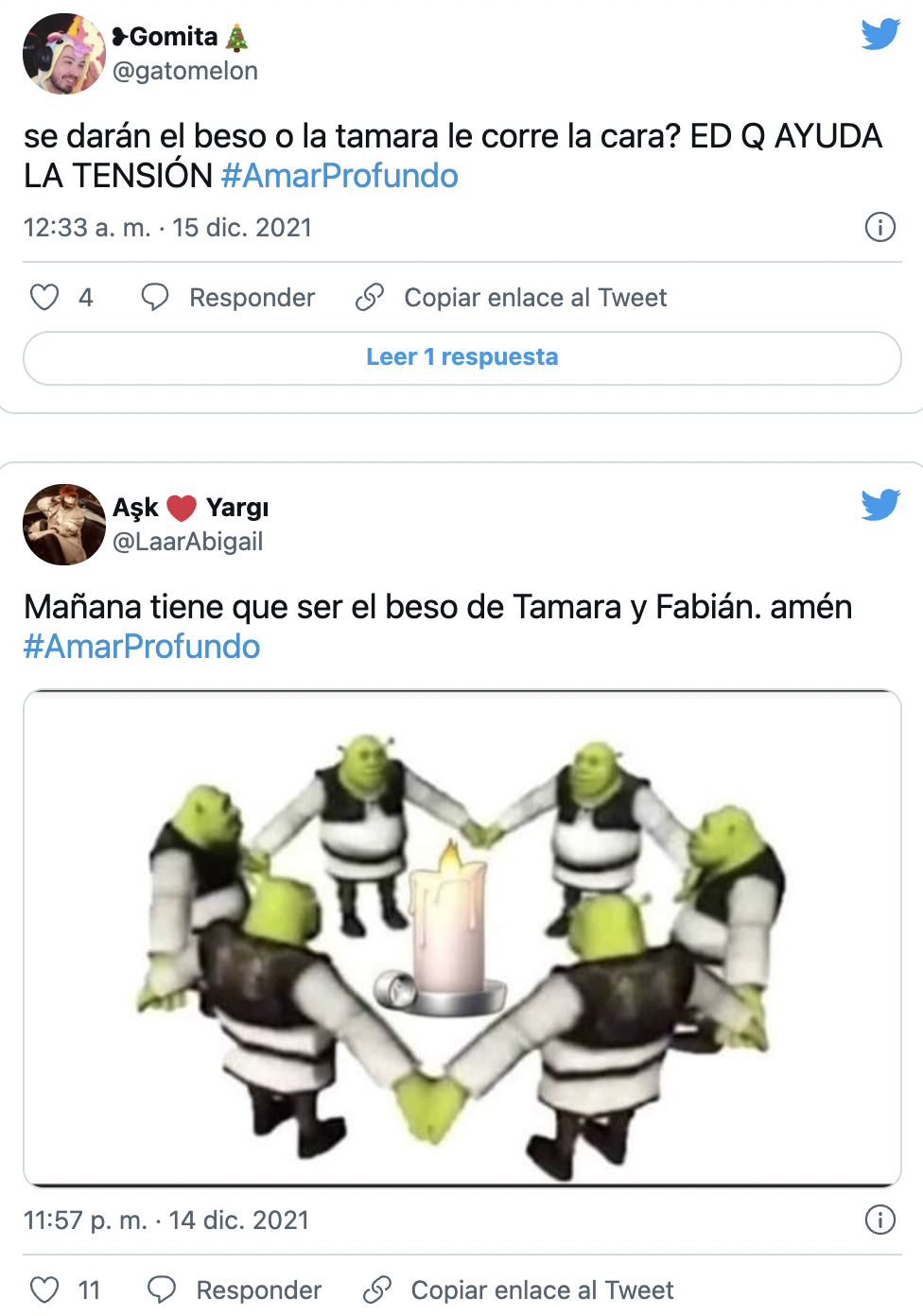Image resolution: width=923 pixels, height=1316 pixels.
Task: Click reply bubble icon on the Shrek tweet
Action: pos(162,1290)
